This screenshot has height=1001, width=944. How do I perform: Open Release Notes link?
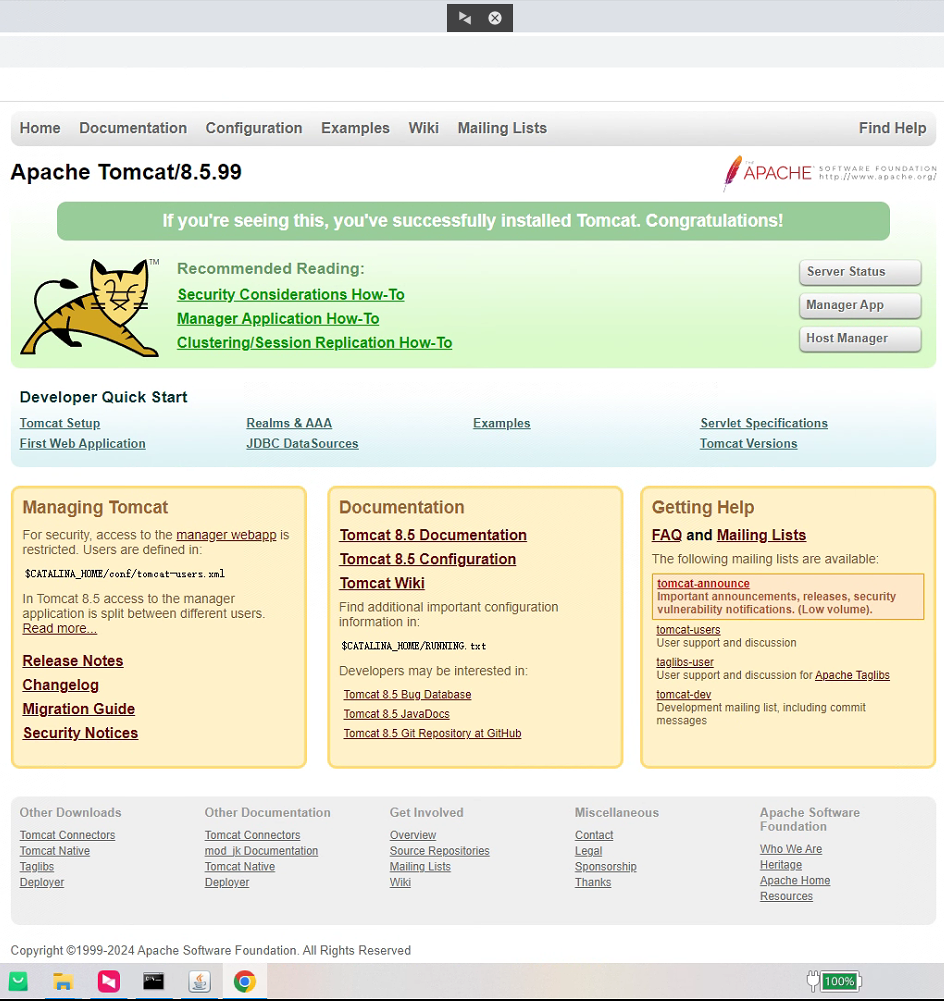pos(73,661)
